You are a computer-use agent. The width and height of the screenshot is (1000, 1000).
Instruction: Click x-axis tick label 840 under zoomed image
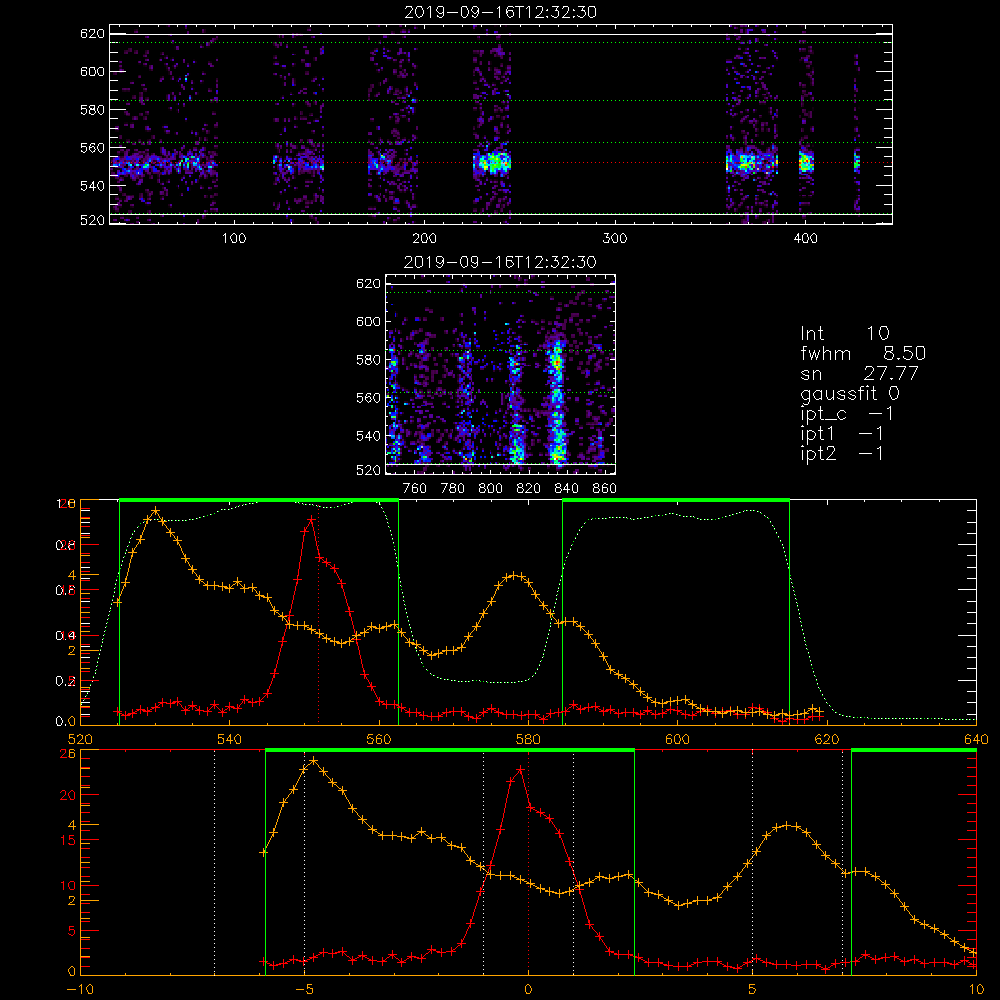566,489
